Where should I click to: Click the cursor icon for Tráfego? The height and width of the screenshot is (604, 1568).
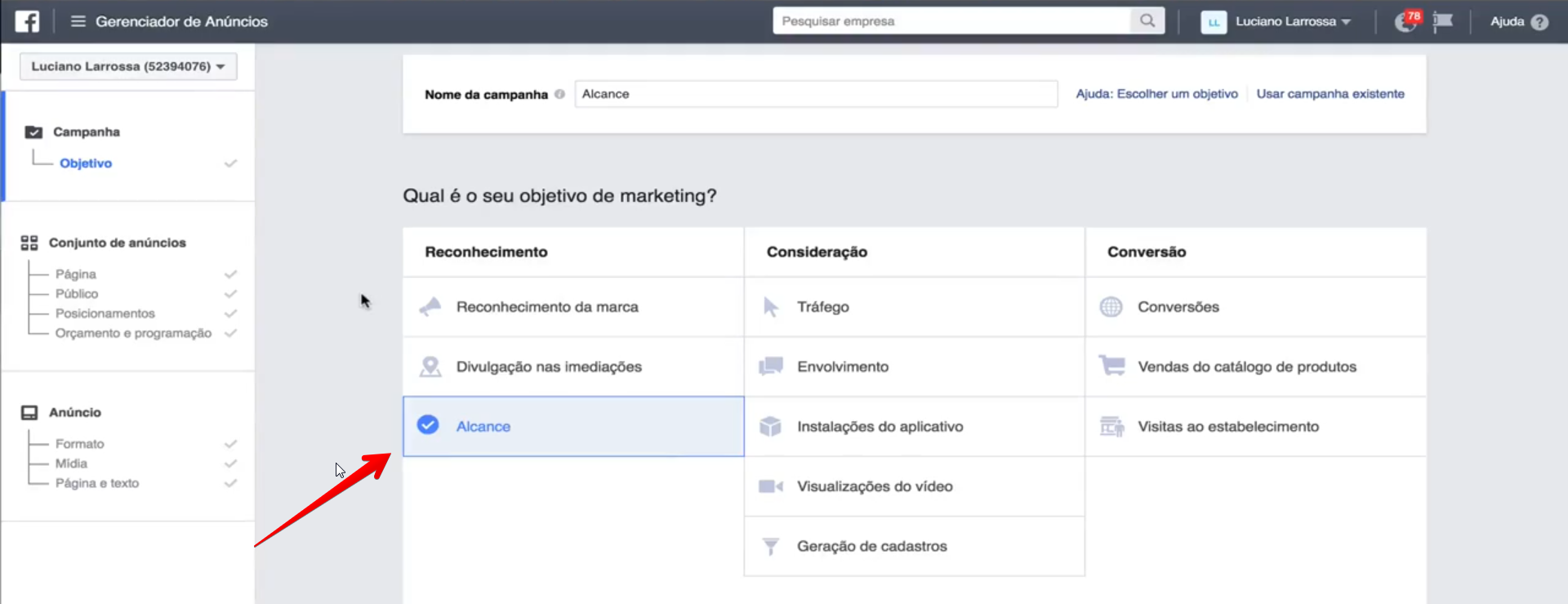pyautogui.click(x=771, y=307)
